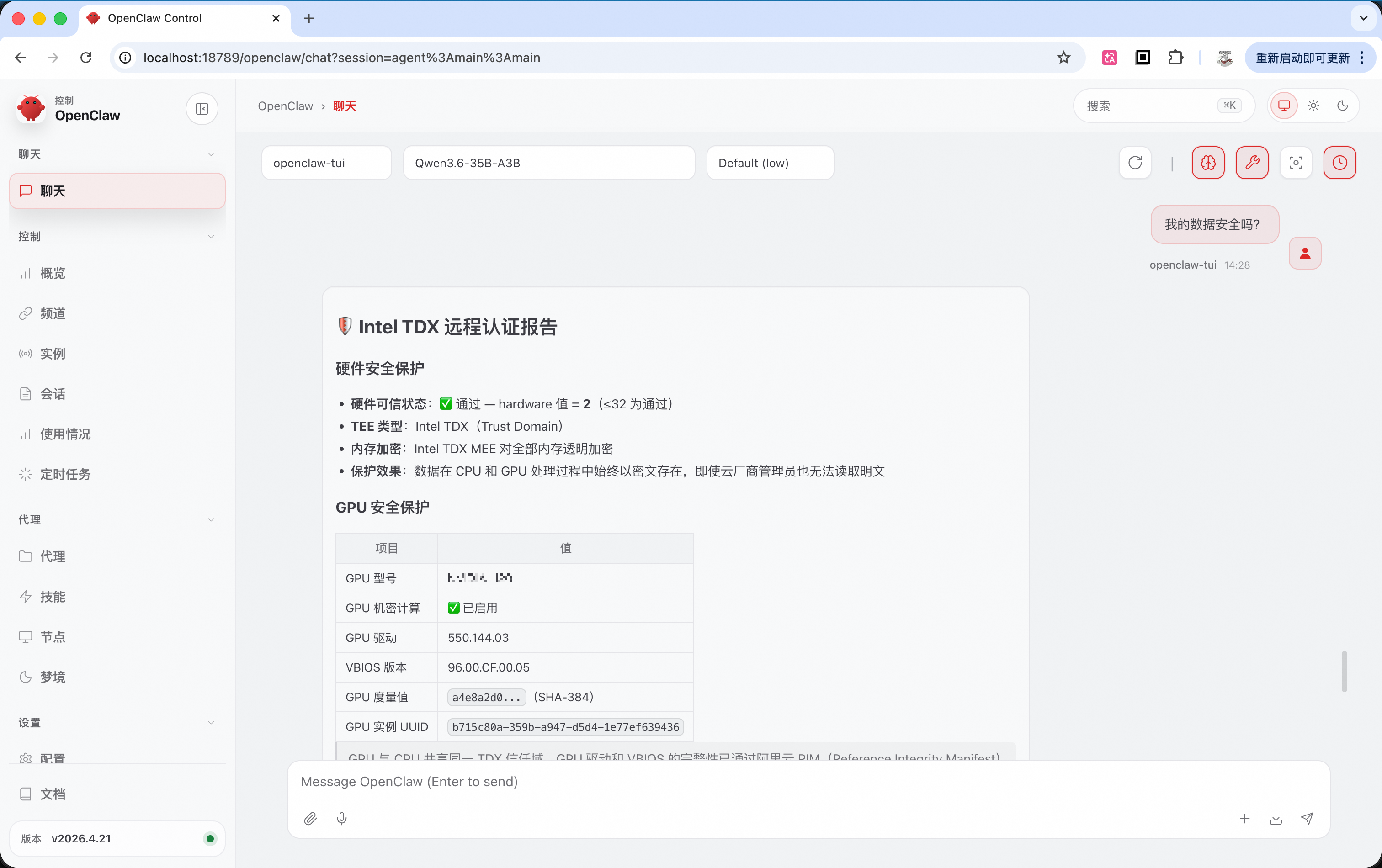Click the 聊天 breadcrumb item
Screen dimensions: 1382x868
tap(344, 106)
